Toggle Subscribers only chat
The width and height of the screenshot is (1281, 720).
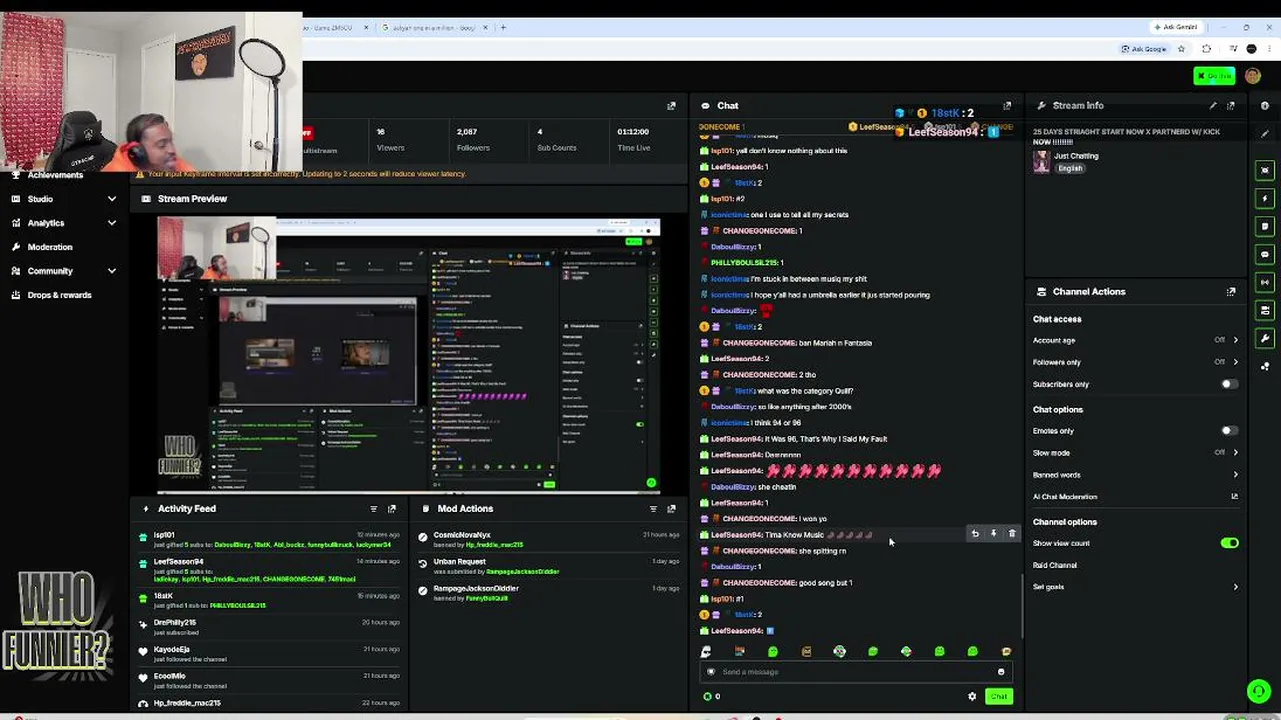(1229, 384)
